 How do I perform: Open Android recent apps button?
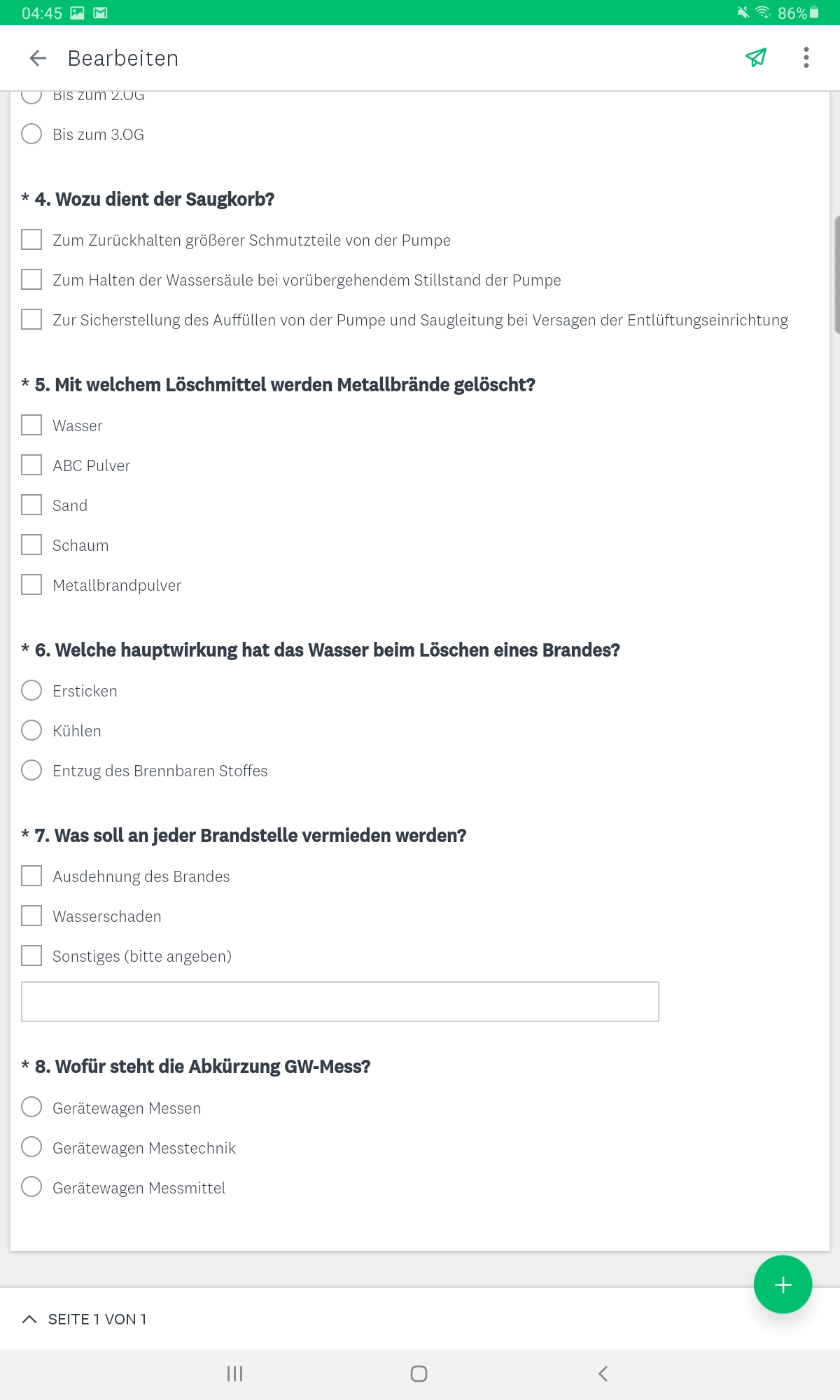coord(235,1373)
